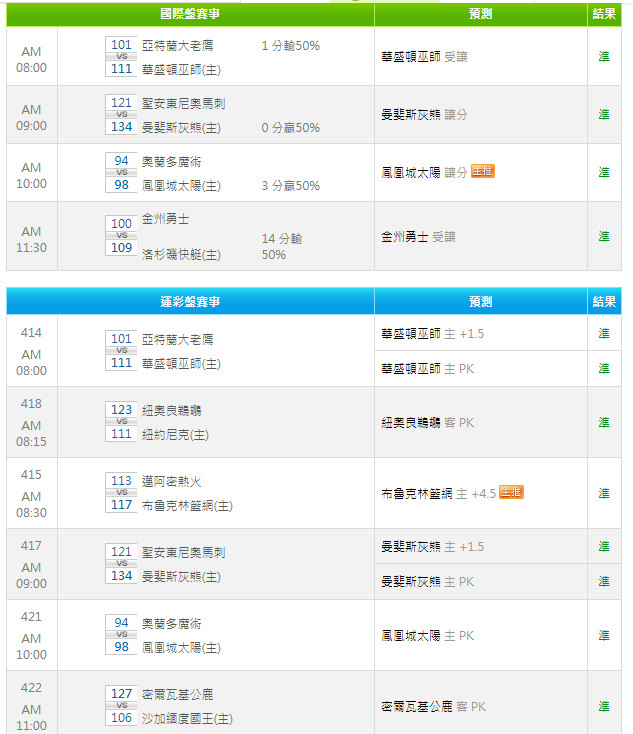This screenshot has width=633, height=734.
Task: Select prediction 紐奧良鵜鶘 客 PK
Action: (x=427, y=423)
